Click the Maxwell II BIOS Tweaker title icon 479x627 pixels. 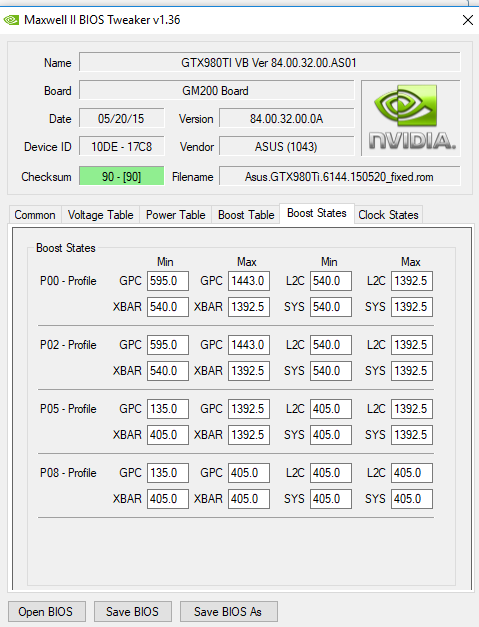tap(11, 20)
